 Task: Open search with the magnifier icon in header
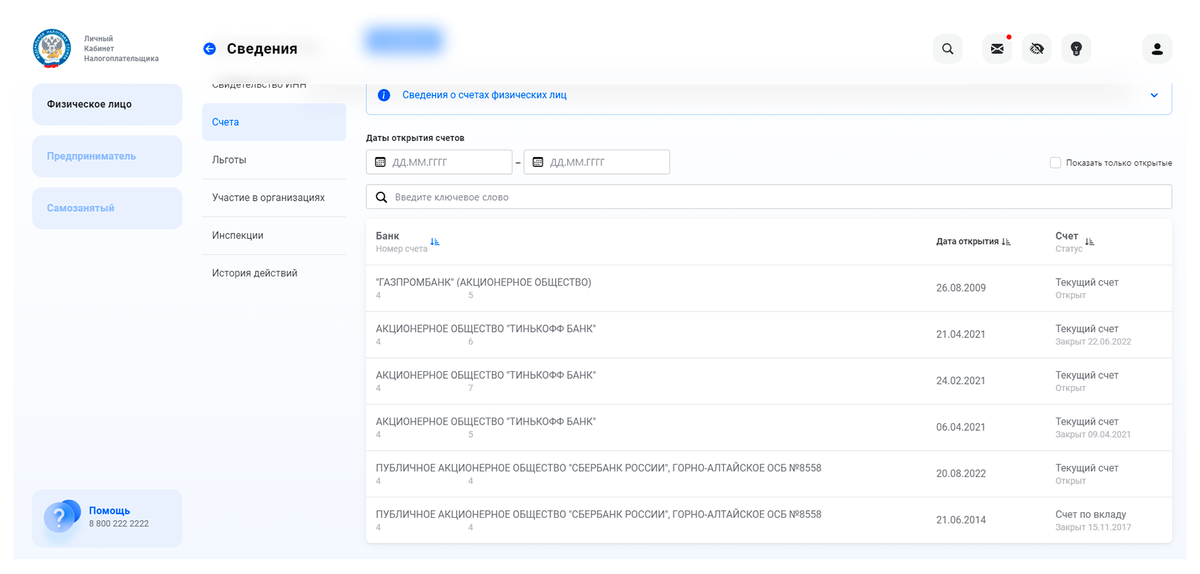[x=948, y=49]
